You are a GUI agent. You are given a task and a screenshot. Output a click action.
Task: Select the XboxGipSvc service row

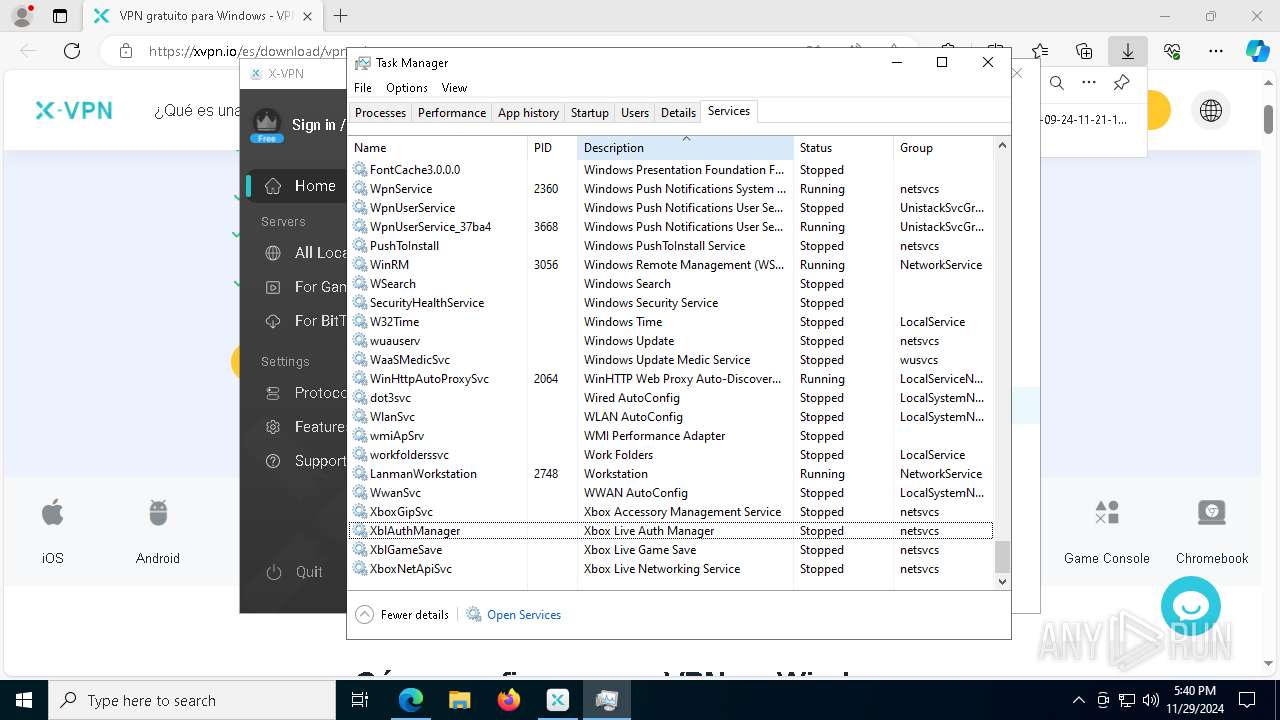671,512
